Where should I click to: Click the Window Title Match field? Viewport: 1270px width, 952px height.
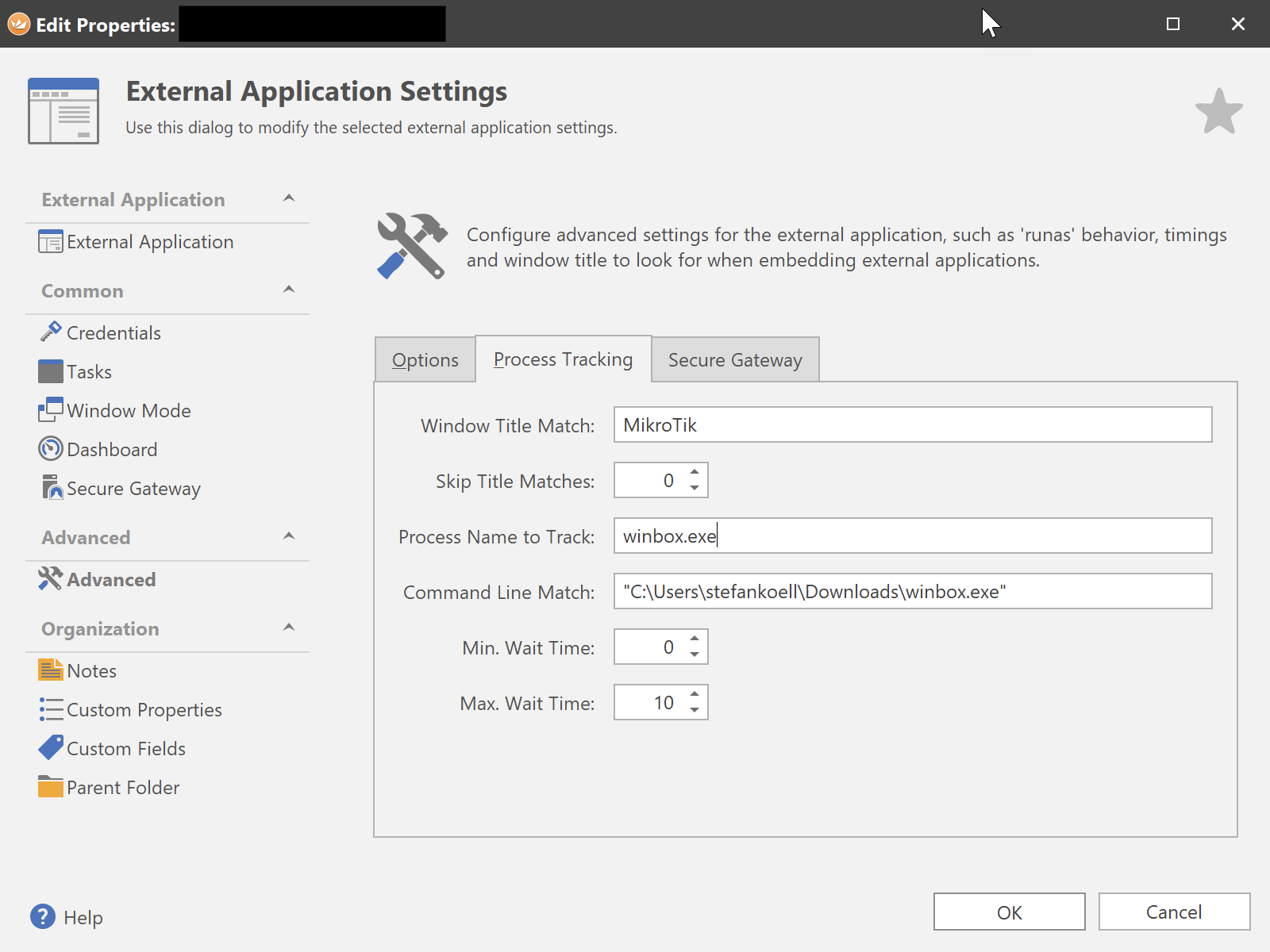tap(912, 425)
